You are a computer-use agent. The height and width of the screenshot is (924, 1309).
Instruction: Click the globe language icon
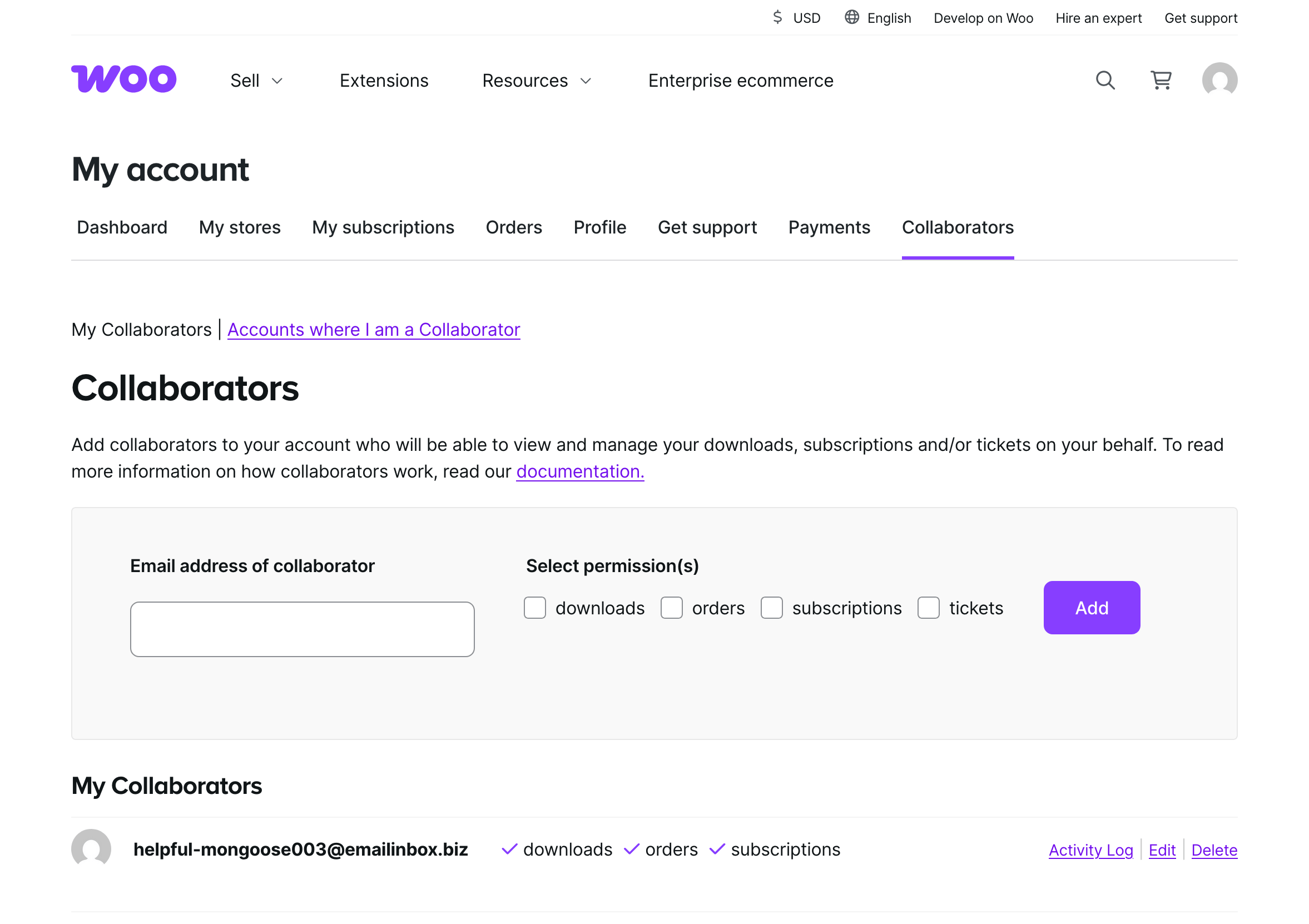851,17
